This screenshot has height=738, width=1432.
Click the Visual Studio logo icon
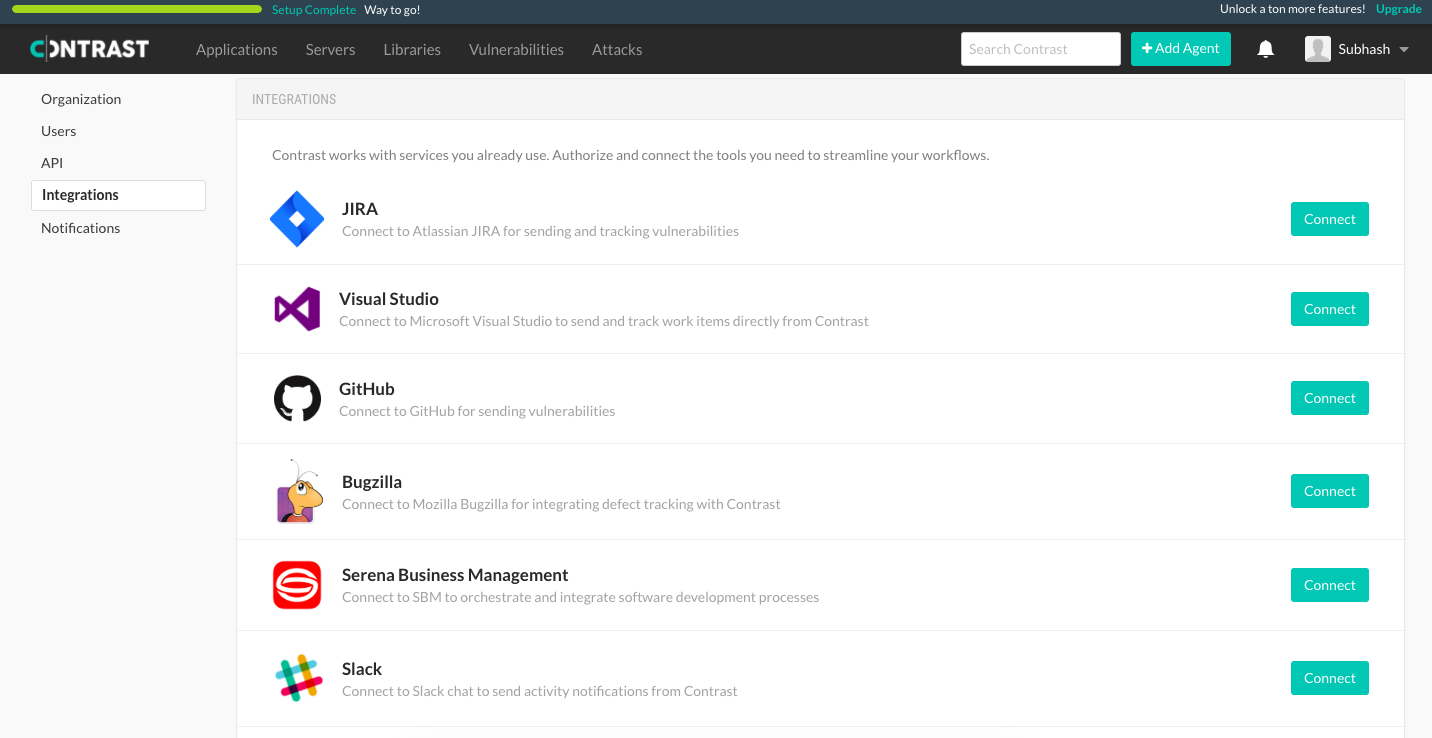click(297, 309)
